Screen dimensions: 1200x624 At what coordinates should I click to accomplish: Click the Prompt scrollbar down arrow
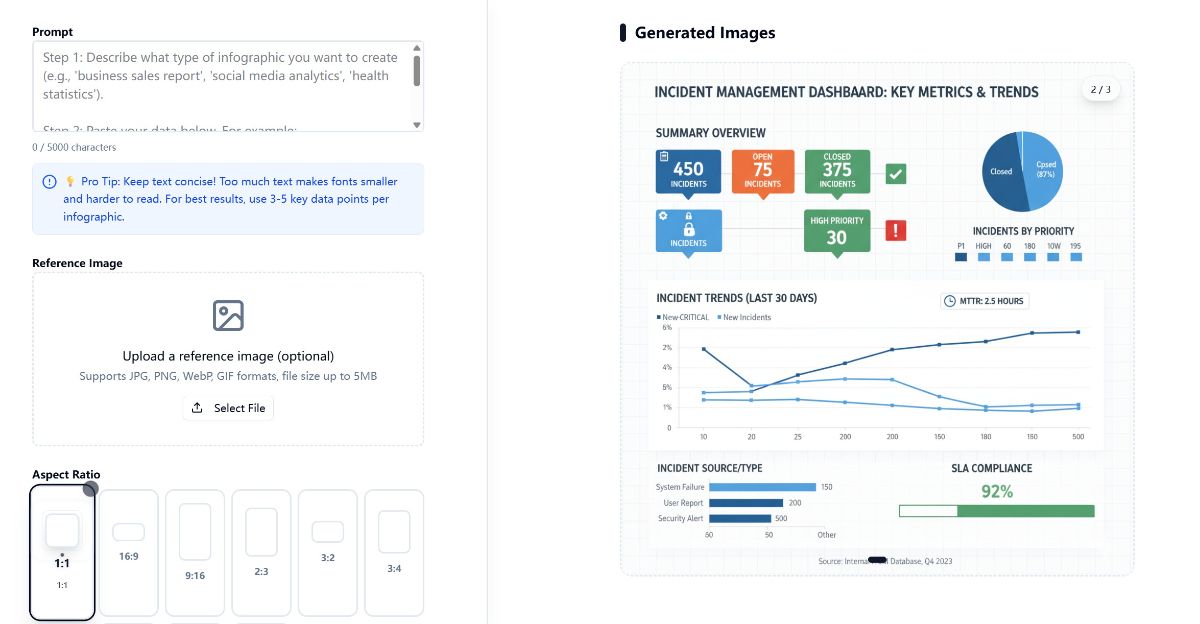click(x=417, y=124)
